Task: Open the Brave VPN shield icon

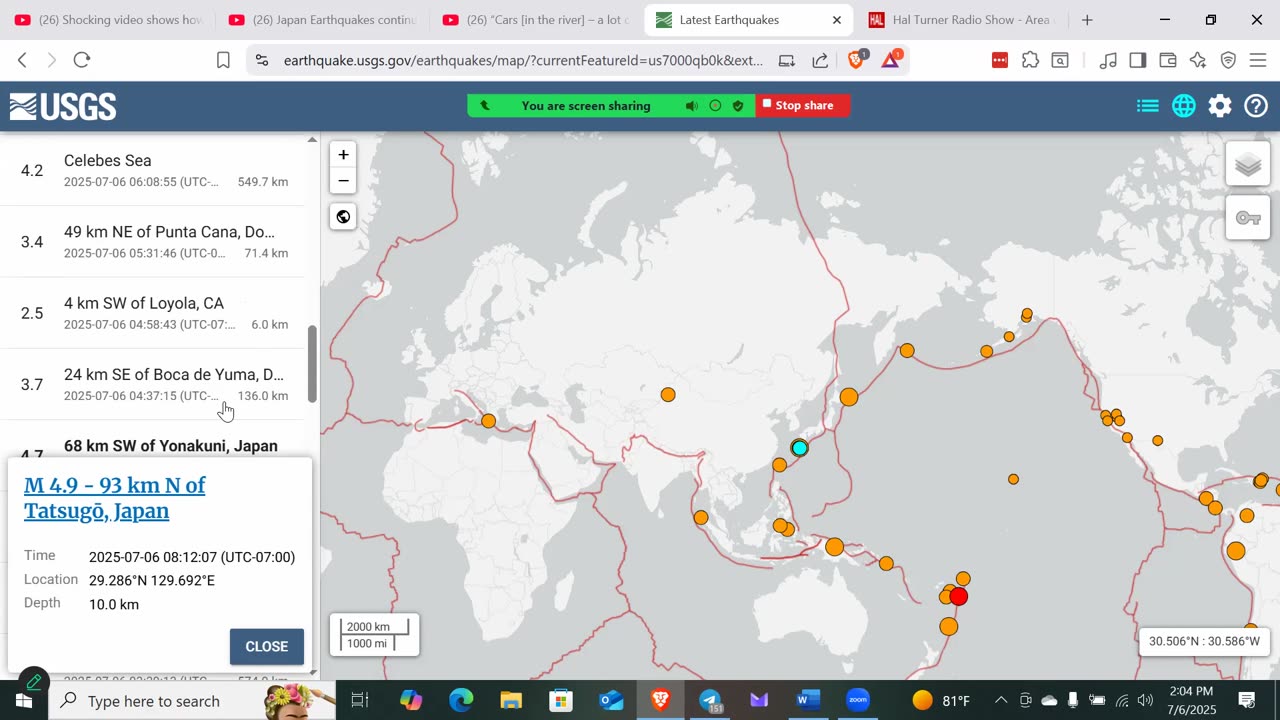Action: point(1228,60)
